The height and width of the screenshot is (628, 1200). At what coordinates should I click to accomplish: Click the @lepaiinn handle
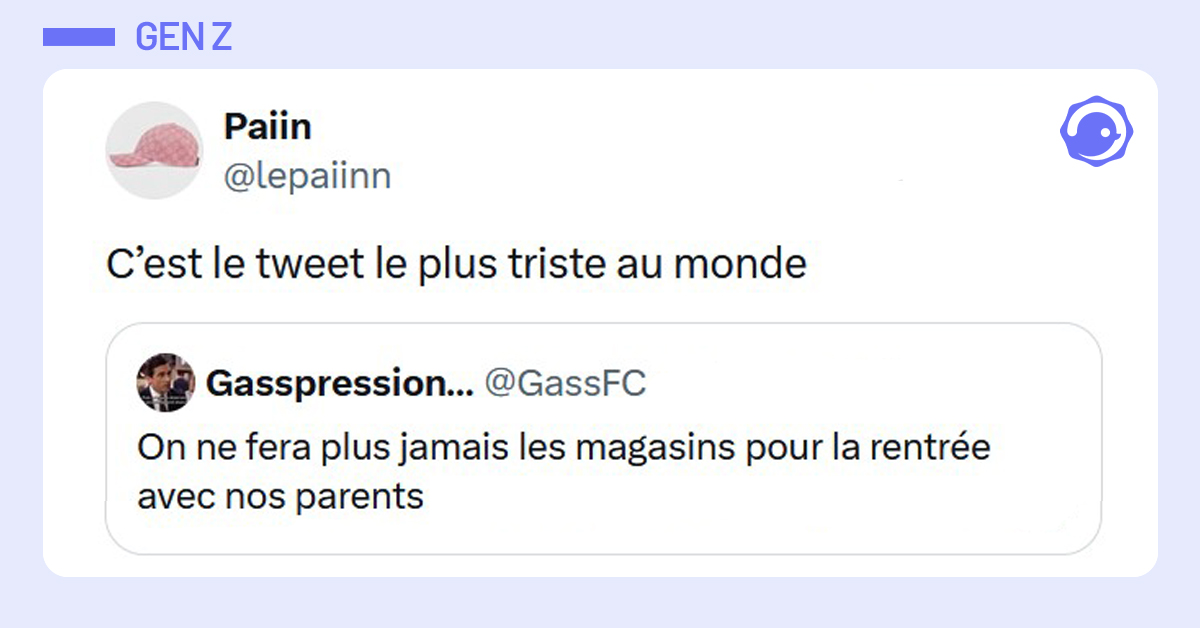(x=307, y=177)
